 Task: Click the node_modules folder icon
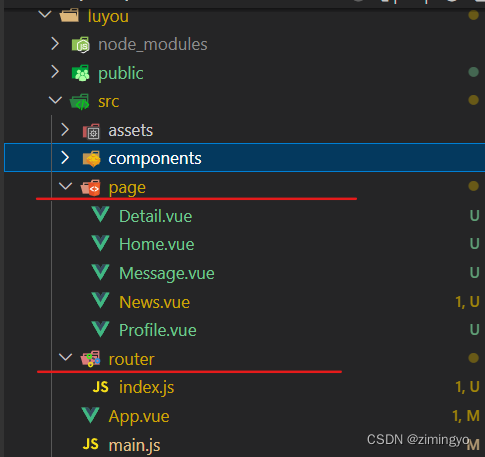coord(81,45)
